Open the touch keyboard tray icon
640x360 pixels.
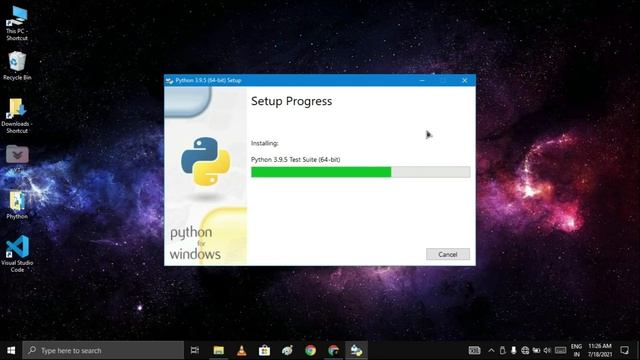[561, 351]
